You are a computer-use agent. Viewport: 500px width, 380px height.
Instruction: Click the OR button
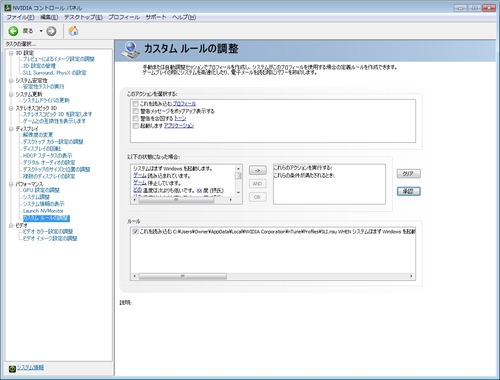click(257, 197)
